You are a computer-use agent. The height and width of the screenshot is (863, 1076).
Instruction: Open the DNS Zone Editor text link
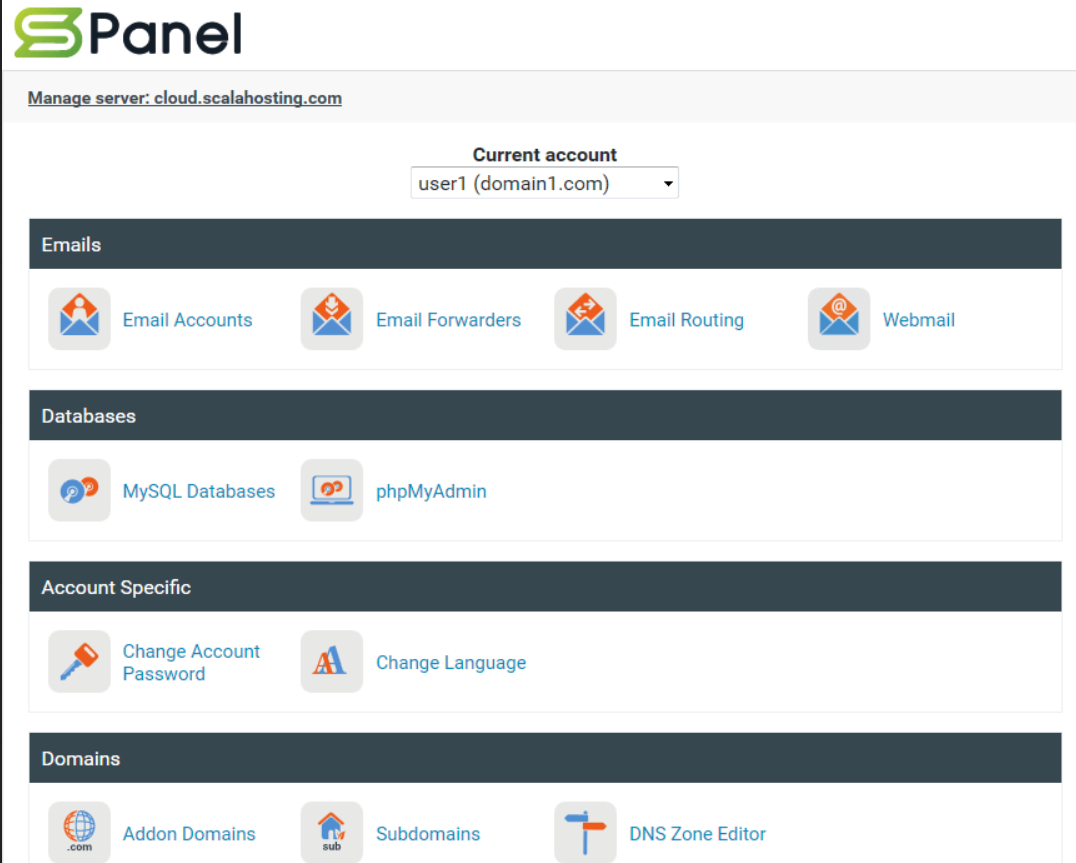point(697,834)
